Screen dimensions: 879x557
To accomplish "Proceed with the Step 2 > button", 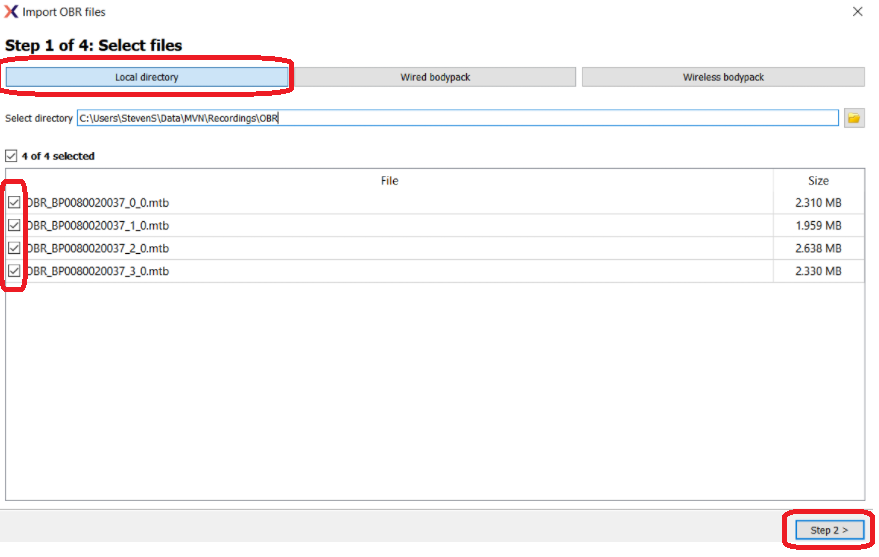I will tap(829, 530).
